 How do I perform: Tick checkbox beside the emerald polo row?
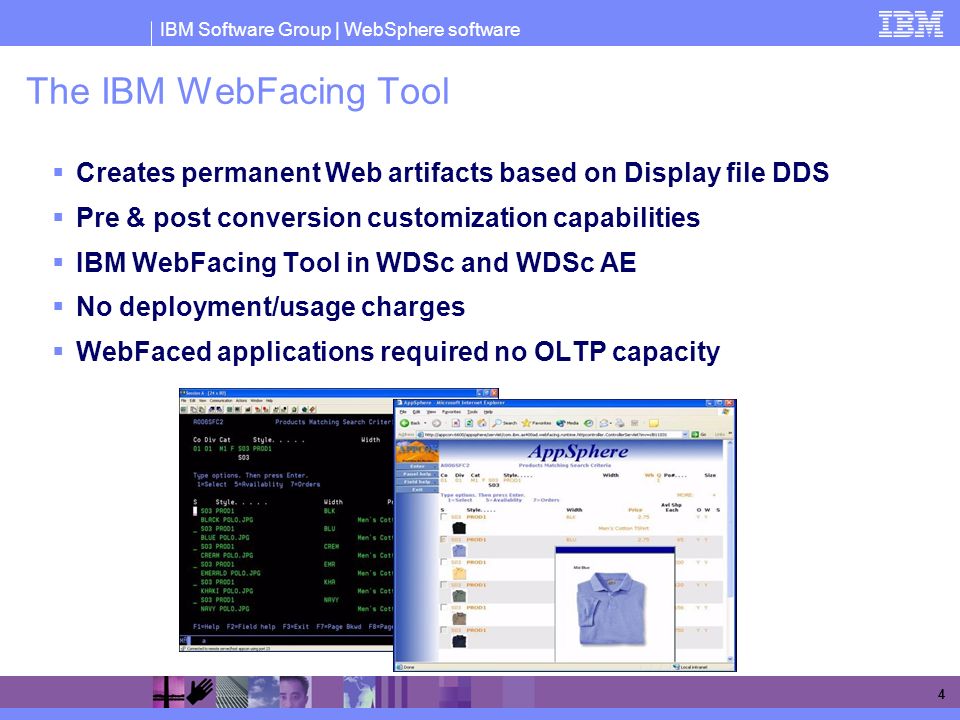[443, 585]
